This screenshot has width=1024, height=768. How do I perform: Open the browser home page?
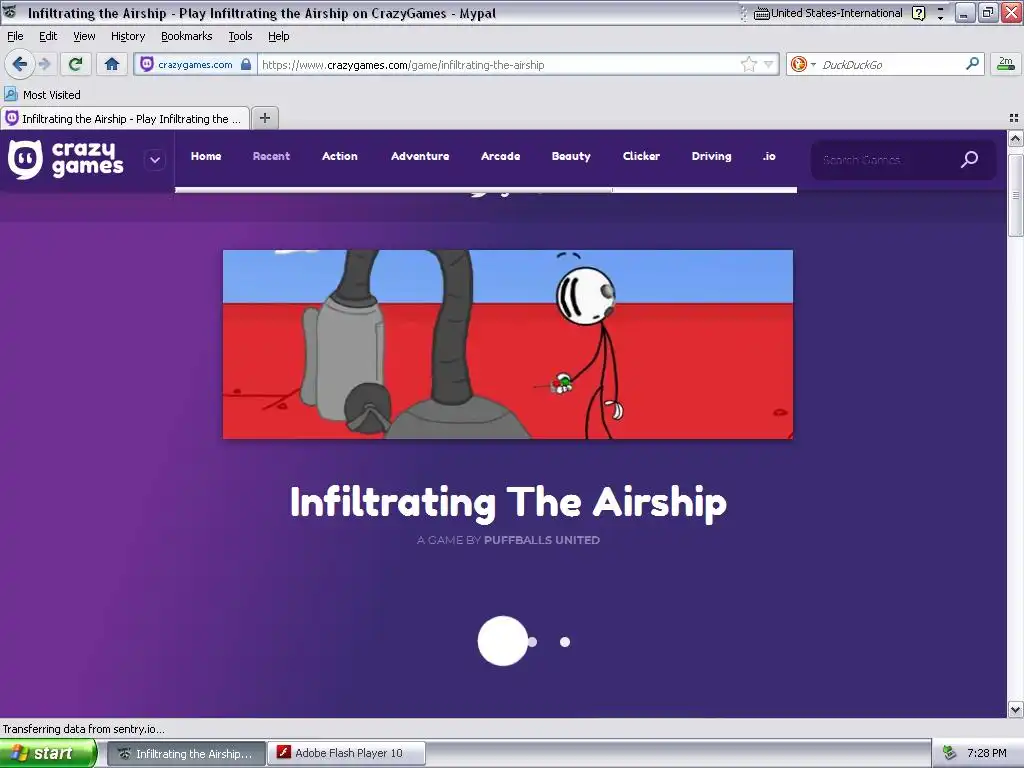(x=112, y=64)
